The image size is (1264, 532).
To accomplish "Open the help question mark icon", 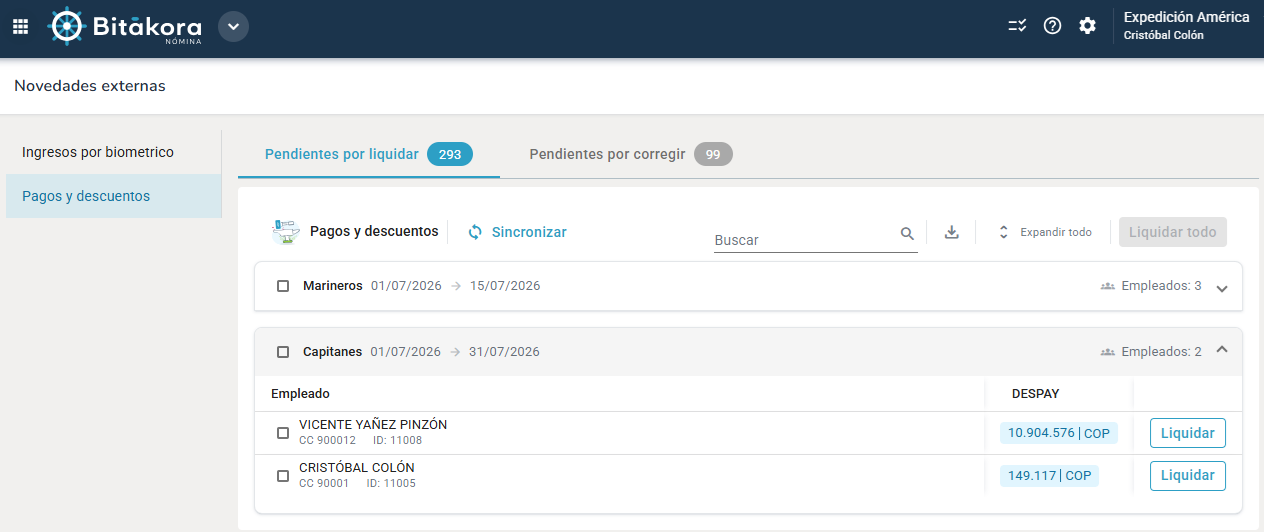I will [1052, 26].
